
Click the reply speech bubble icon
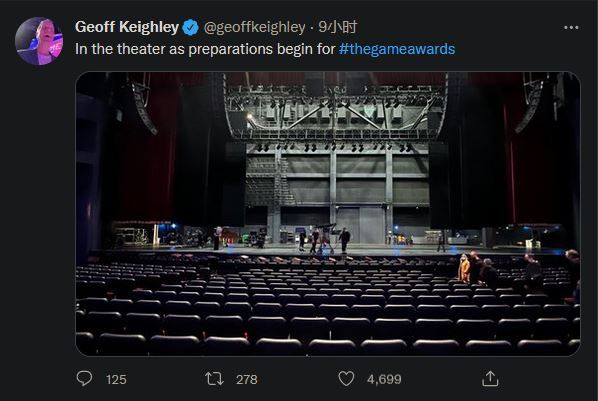click(84, 379)
